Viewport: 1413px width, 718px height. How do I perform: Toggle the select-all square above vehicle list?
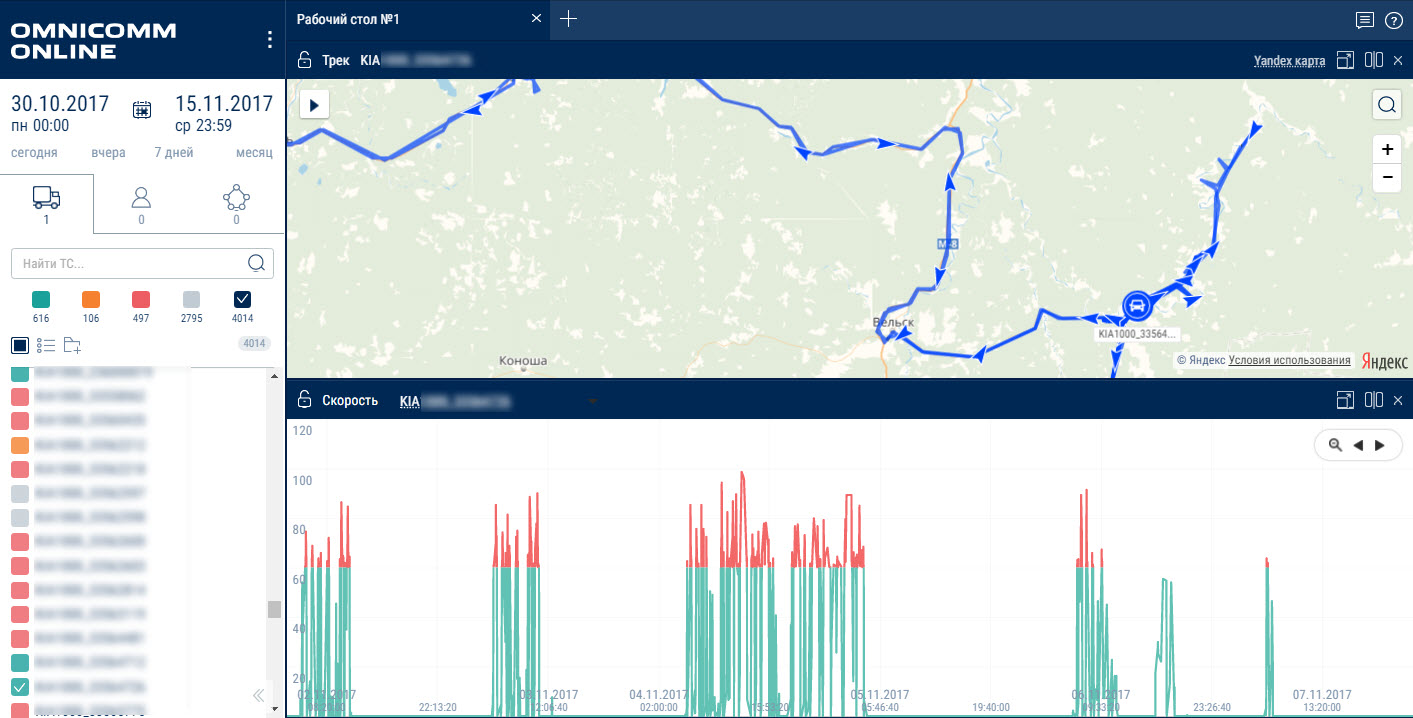[x=20, y=345]
